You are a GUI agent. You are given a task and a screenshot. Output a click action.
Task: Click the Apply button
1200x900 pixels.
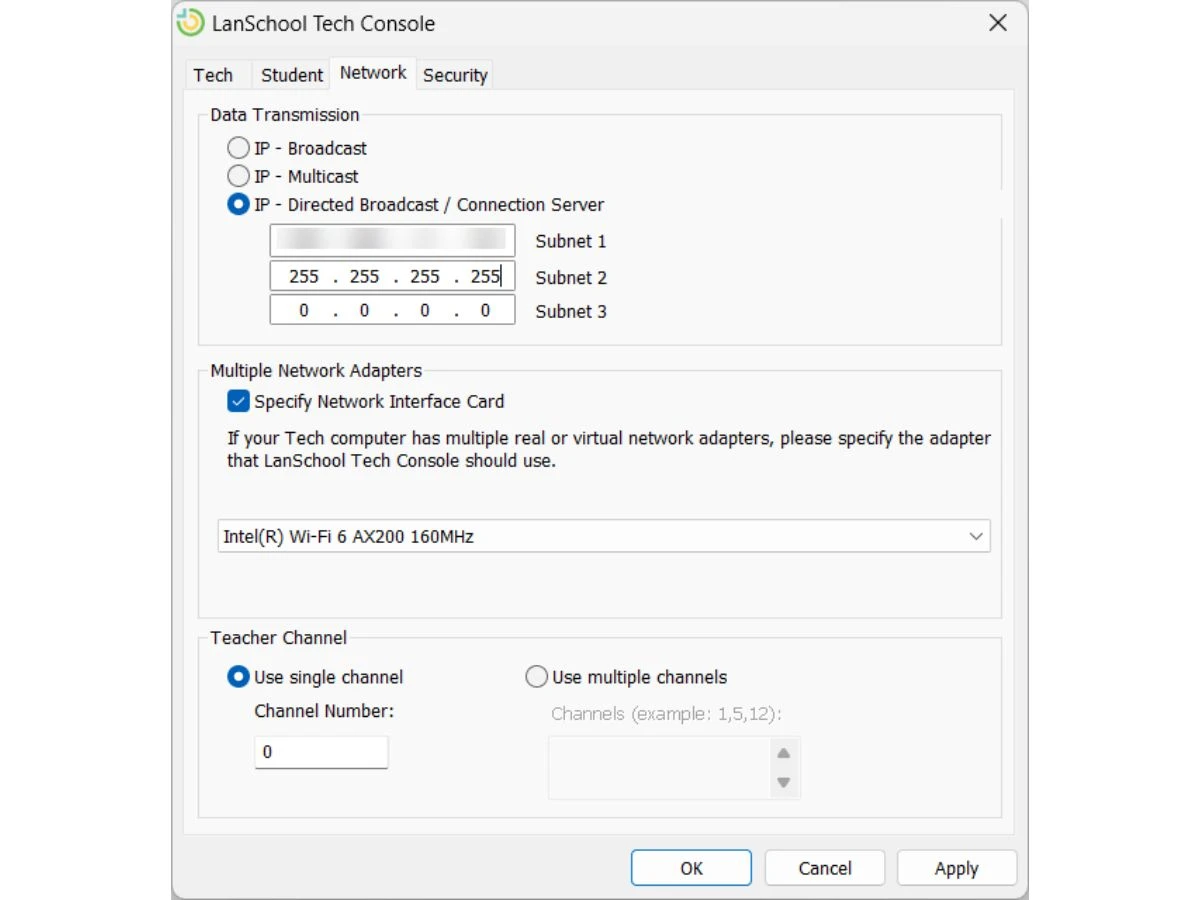coord(957,868)
